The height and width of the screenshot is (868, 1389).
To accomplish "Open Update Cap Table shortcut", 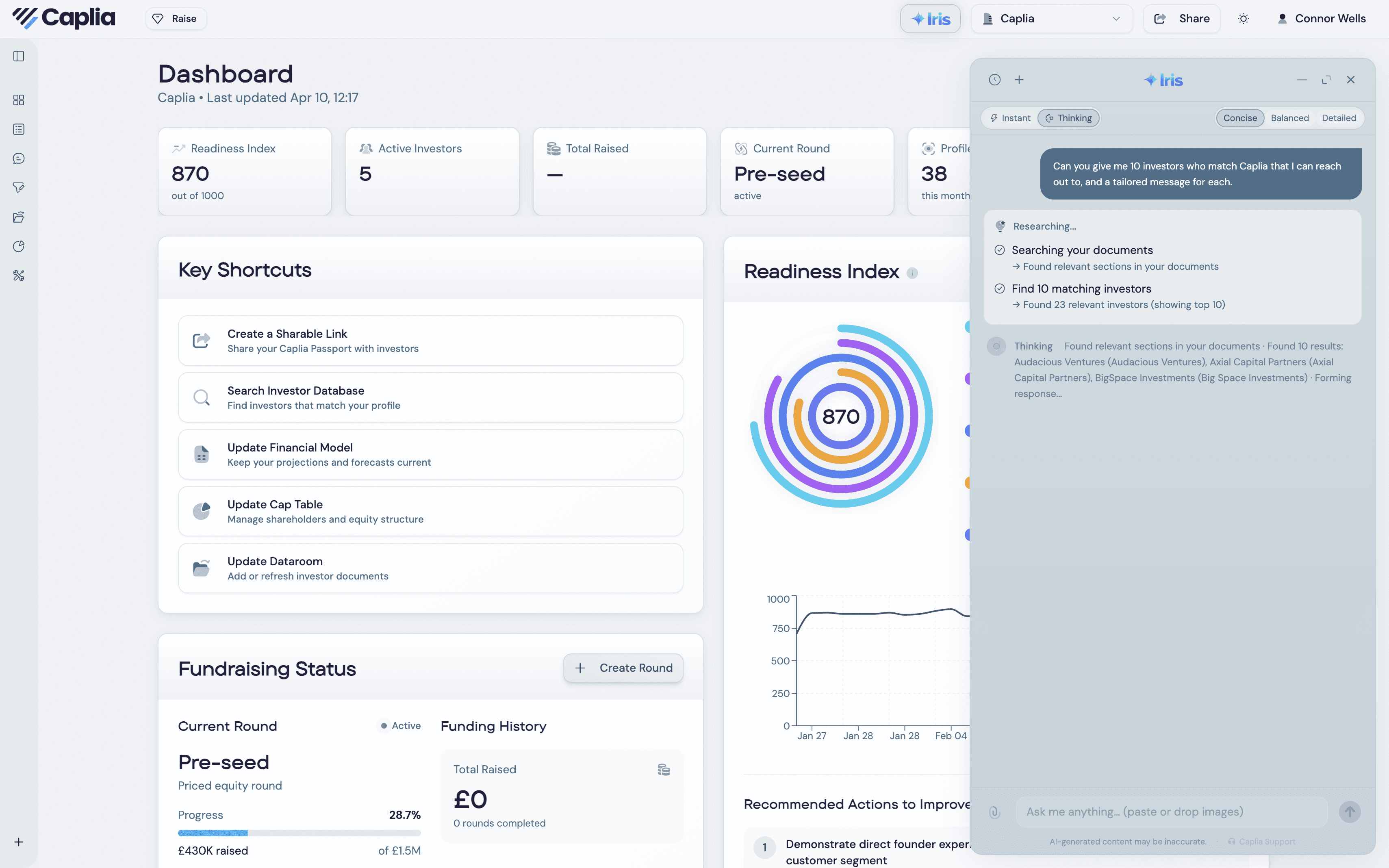I will point(430,511).
